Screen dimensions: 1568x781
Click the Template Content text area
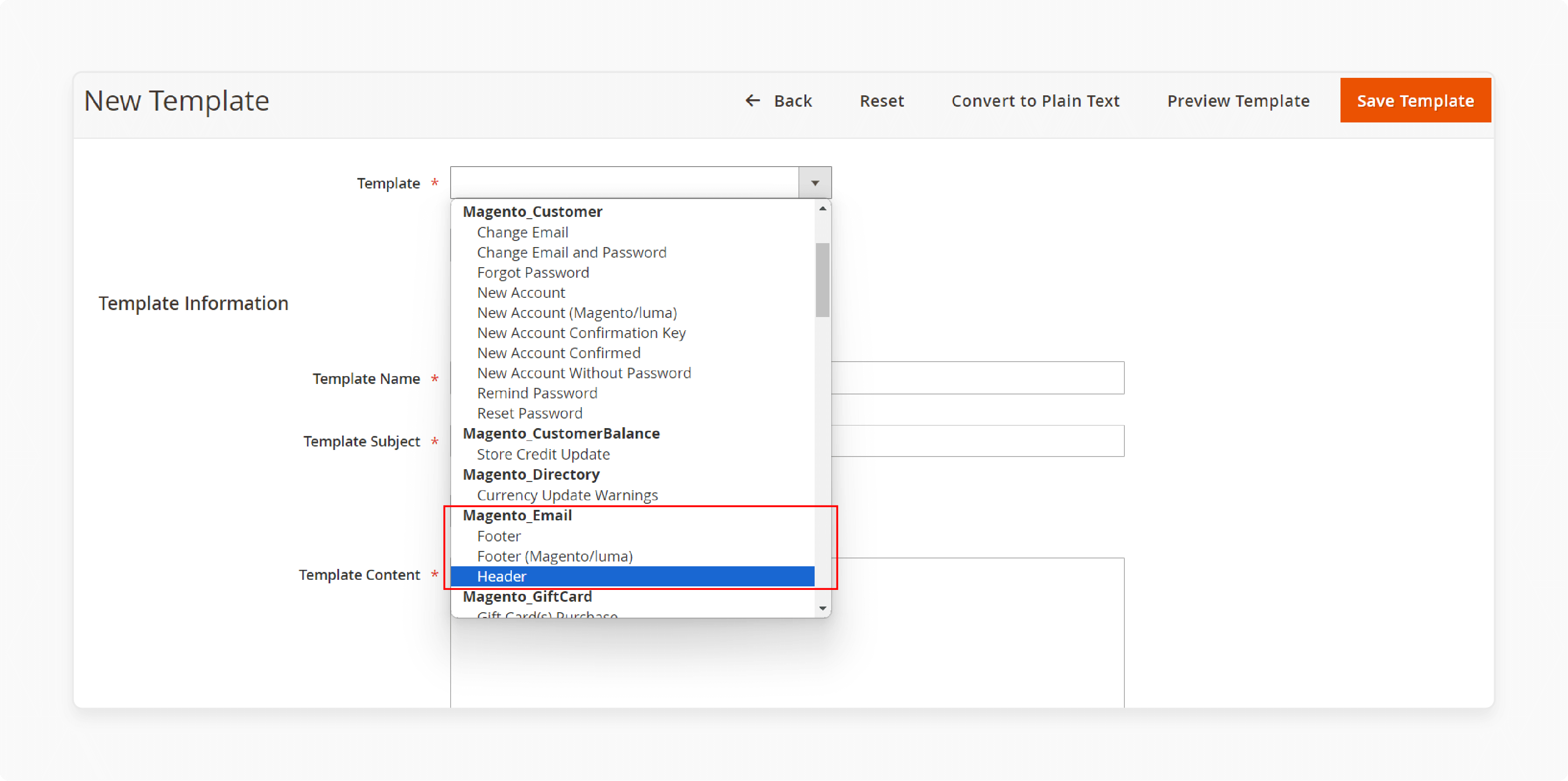977,633
